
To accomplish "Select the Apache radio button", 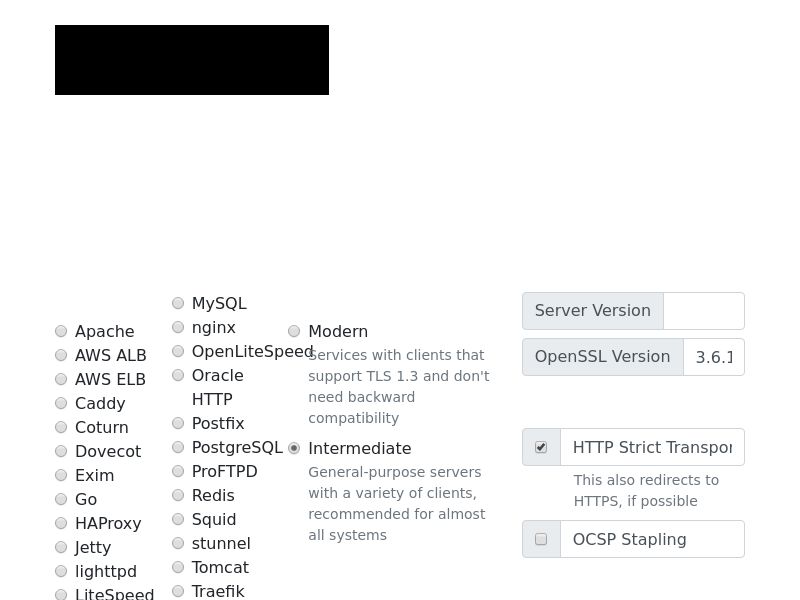I will 61,332.
